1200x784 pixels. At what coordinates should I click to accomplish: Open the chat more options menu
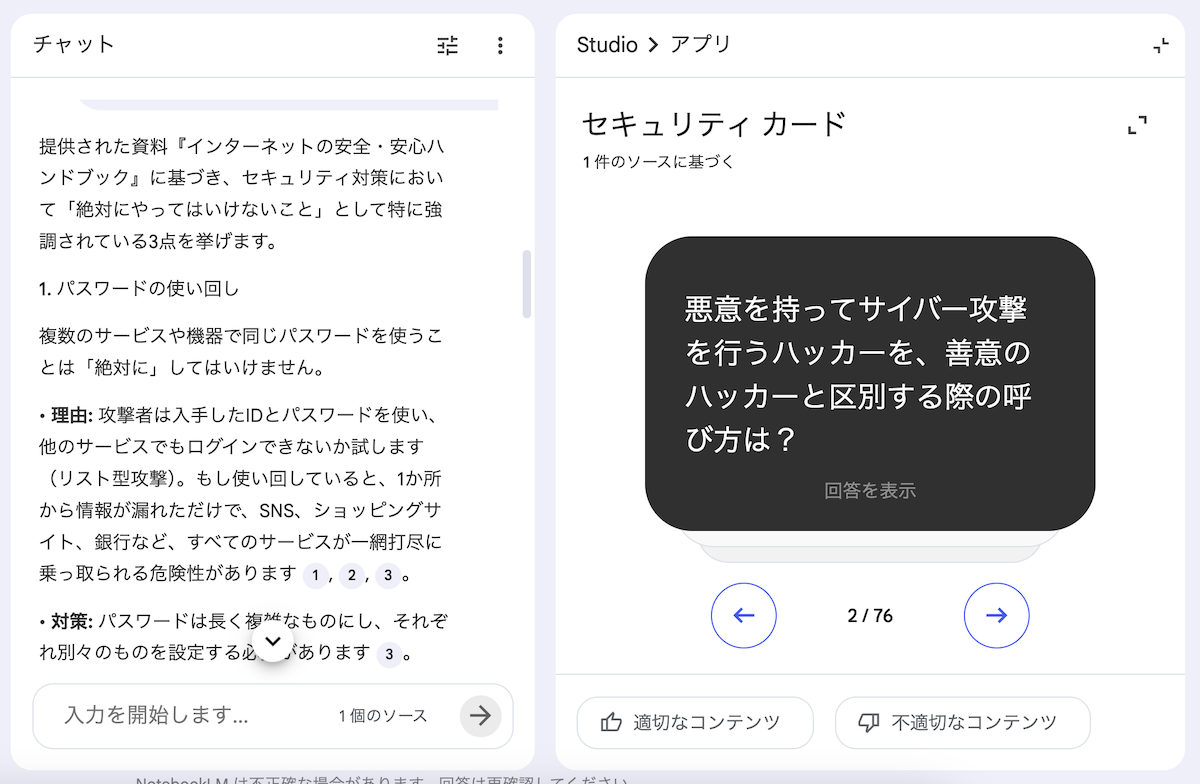pos(500,45)
